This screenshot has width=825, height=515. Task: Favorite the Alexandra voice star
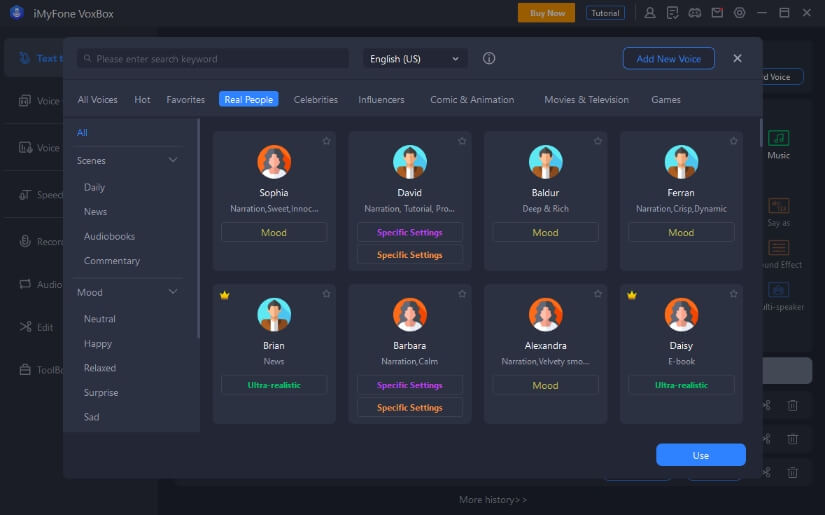tap(598, 294)
